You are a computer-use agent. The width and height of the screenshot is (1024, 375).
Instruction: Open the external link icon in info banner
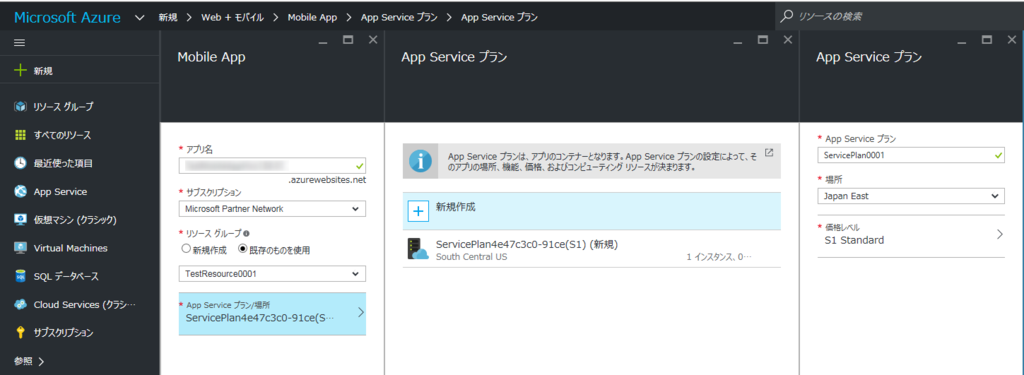coord(769,153)
